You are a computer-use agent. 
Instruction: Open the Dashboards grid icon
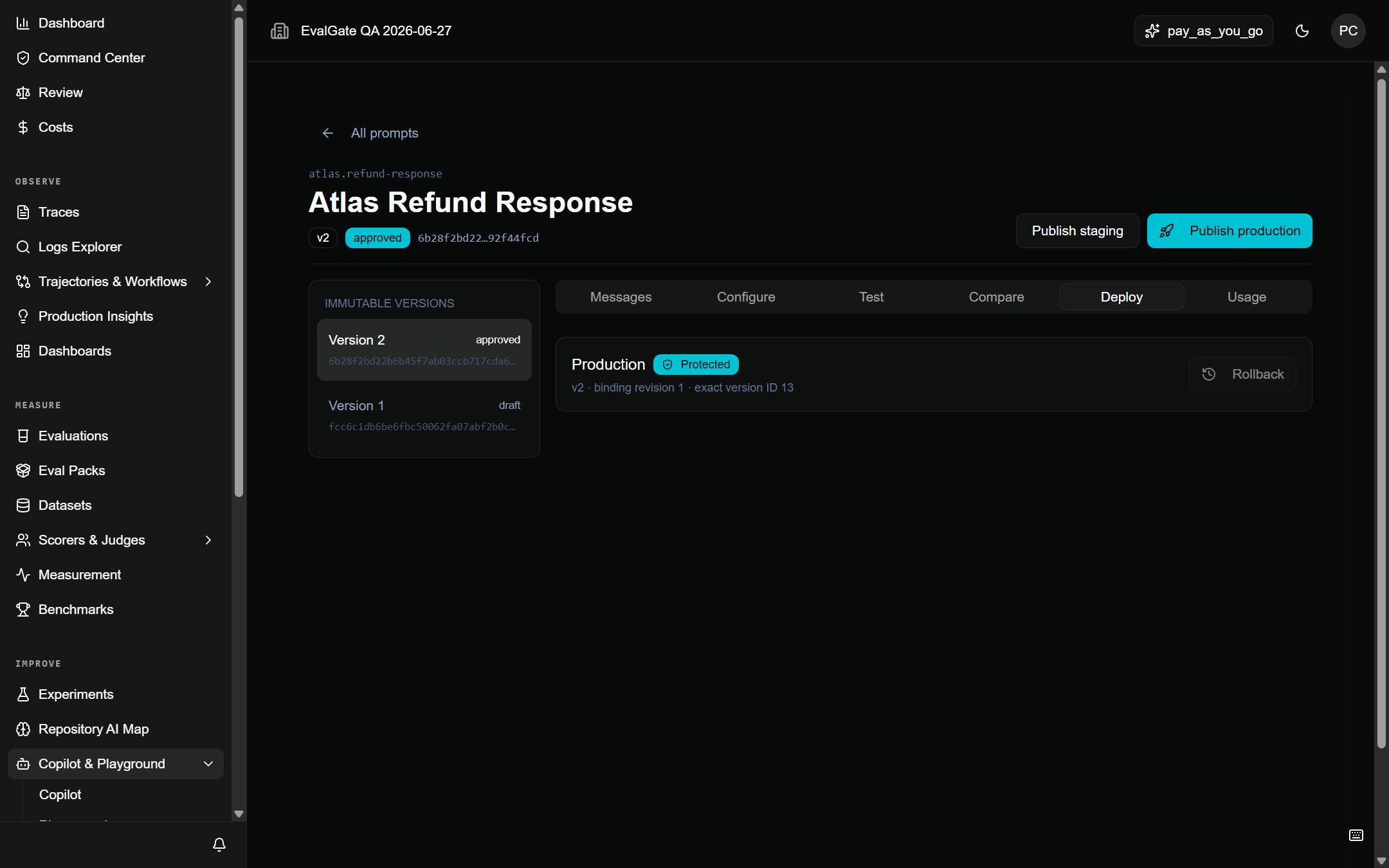[x=23, y=351]
